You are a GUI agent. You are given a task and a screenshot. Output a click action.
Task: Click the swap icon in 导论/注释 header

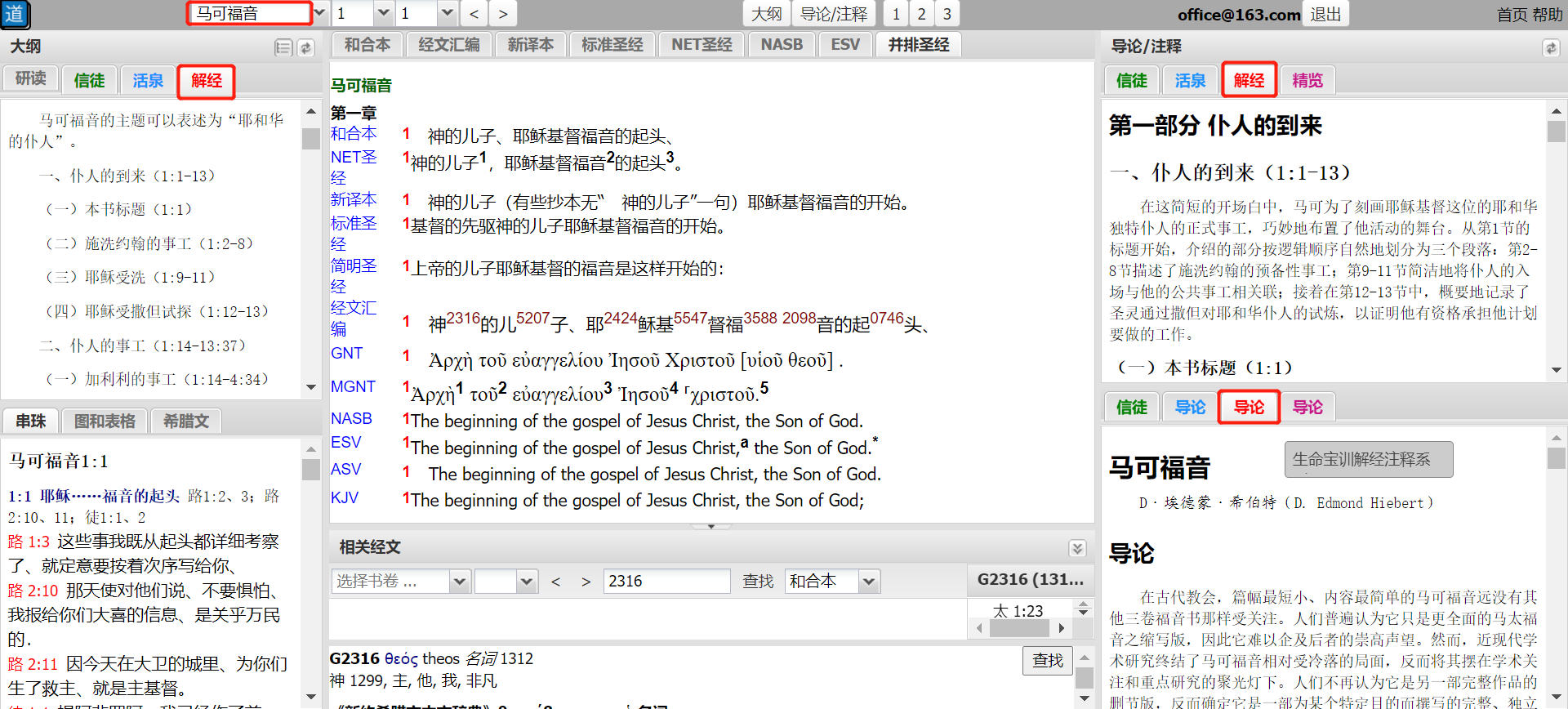pos(1550,47)
